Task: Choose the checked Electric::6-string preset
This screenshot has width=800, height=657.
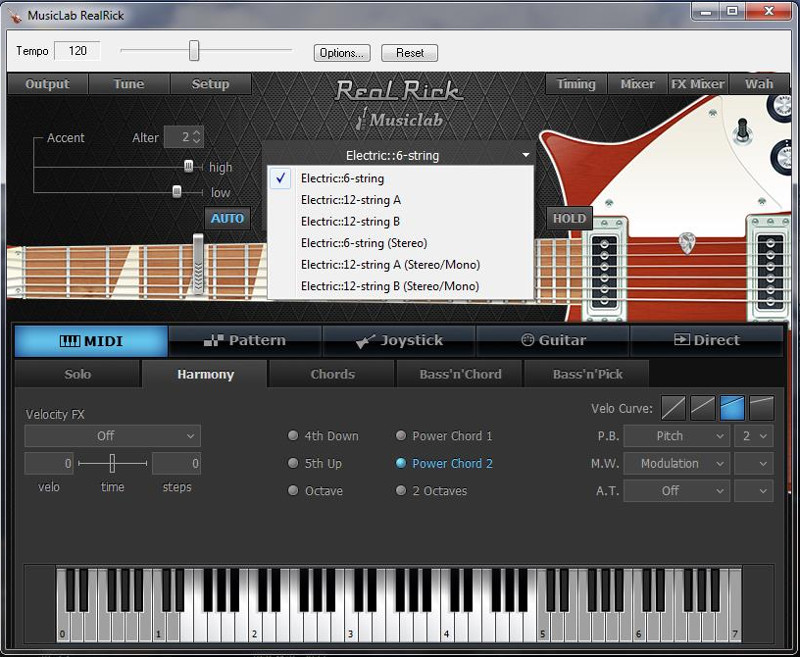Action: coord(401,179)
